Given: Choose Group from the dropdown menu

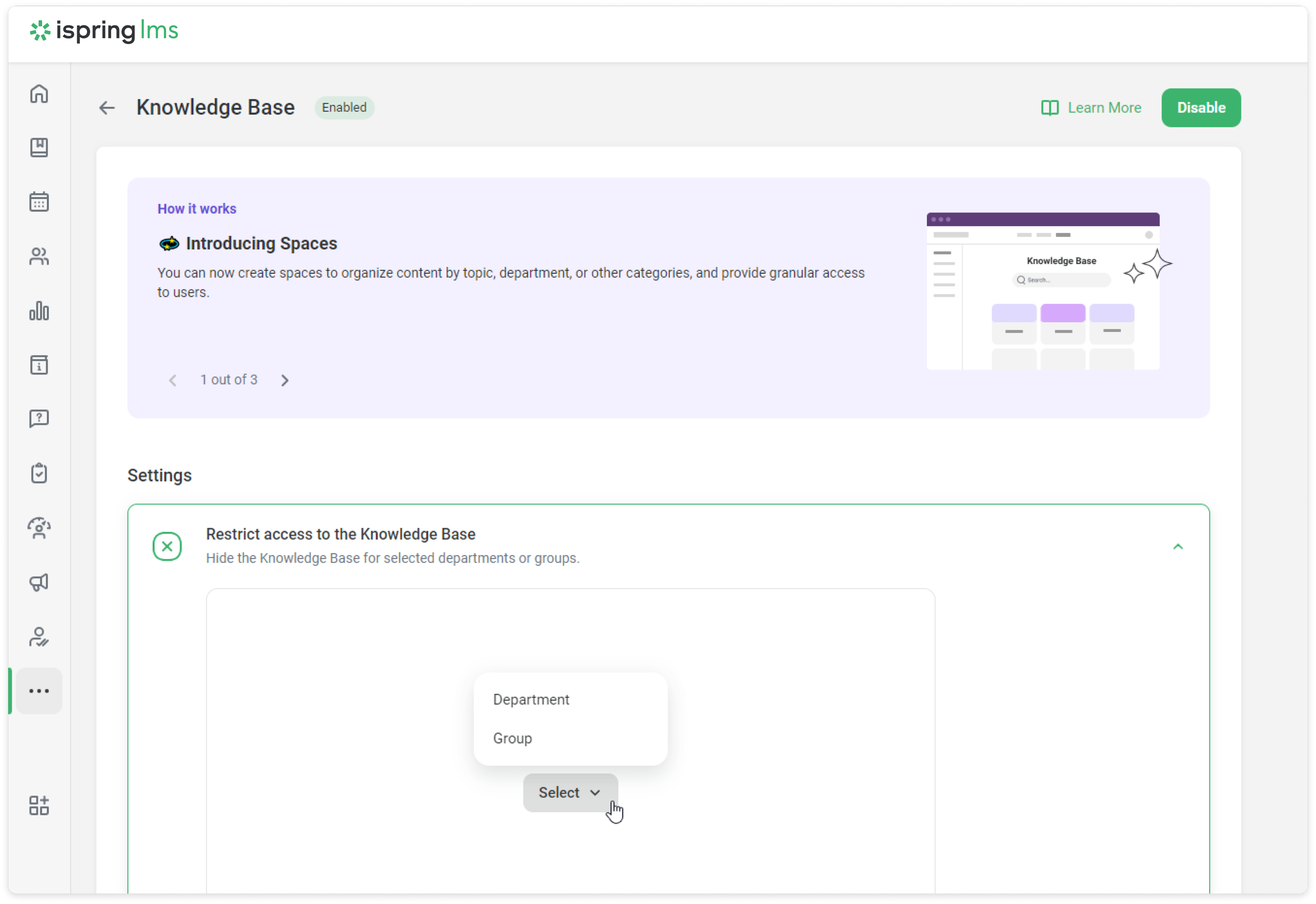Looking at the screenshot, I should pos(512,738).
